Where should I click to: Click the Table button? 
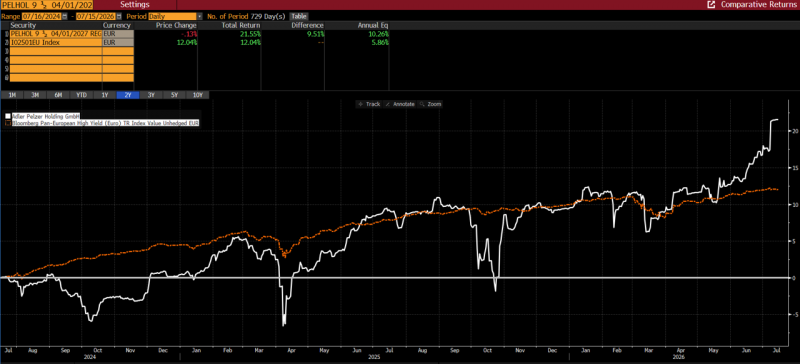299,16
